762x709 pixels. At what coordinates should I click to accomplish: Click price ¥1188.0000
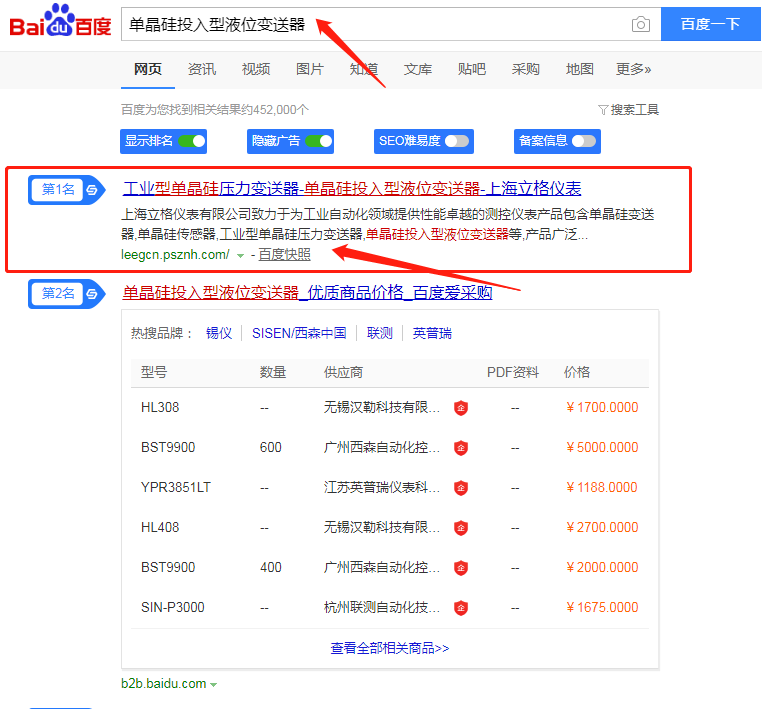pyautogui.click(x=602, y=487)
